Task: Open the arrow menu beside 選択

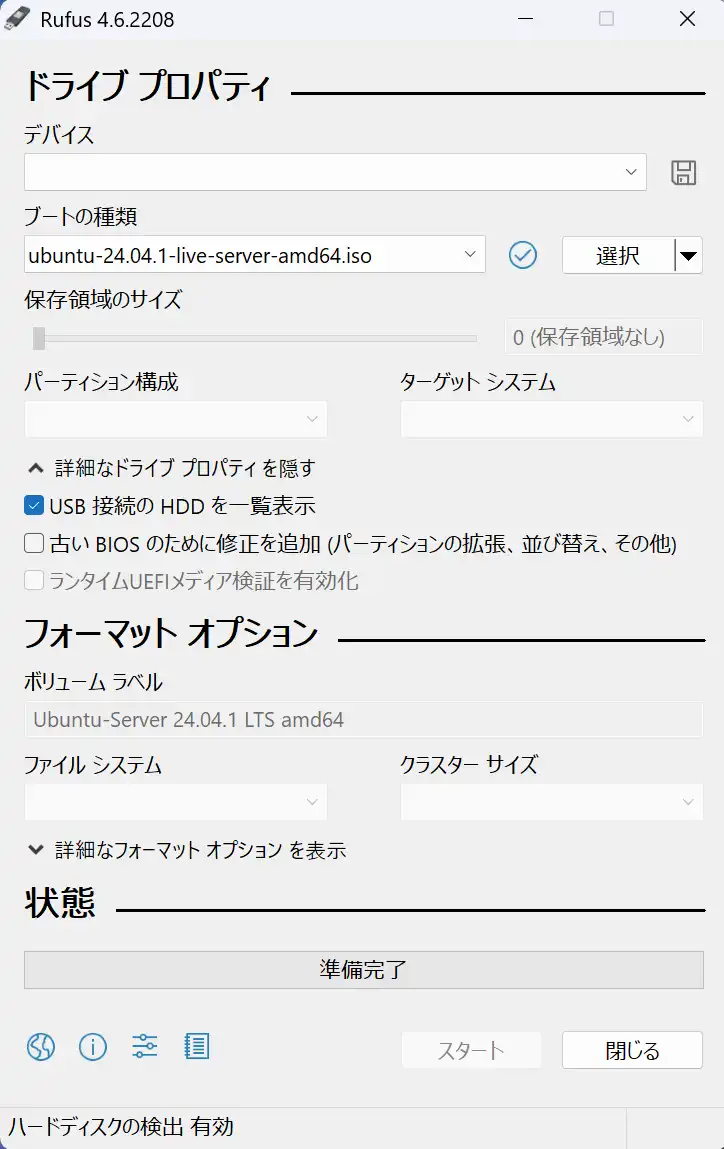Action: point(688,255)
